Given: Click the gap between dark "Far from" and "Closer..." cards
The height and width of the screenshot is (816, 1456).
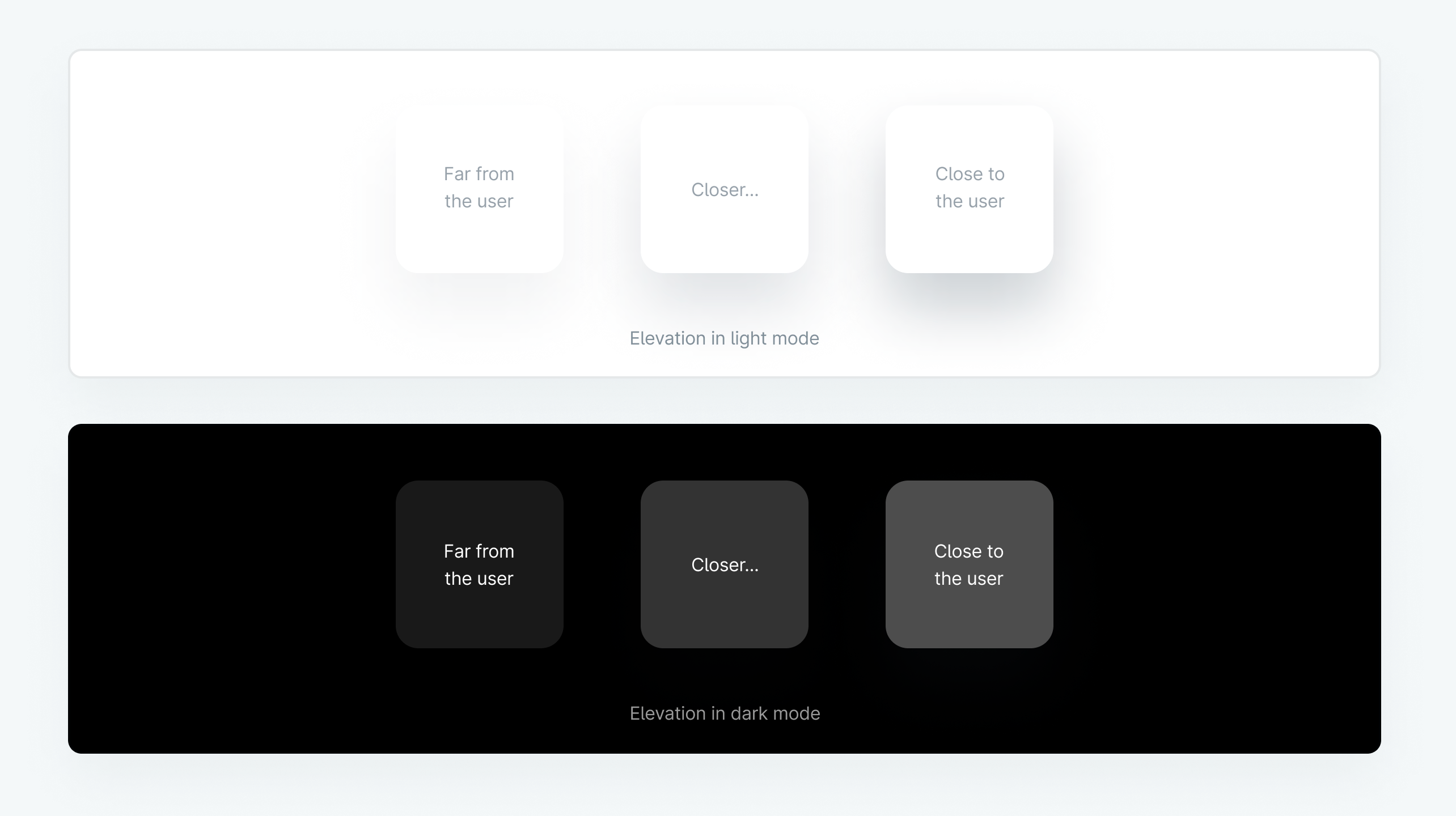Looking at the screenshot, I should coord(602,564).
